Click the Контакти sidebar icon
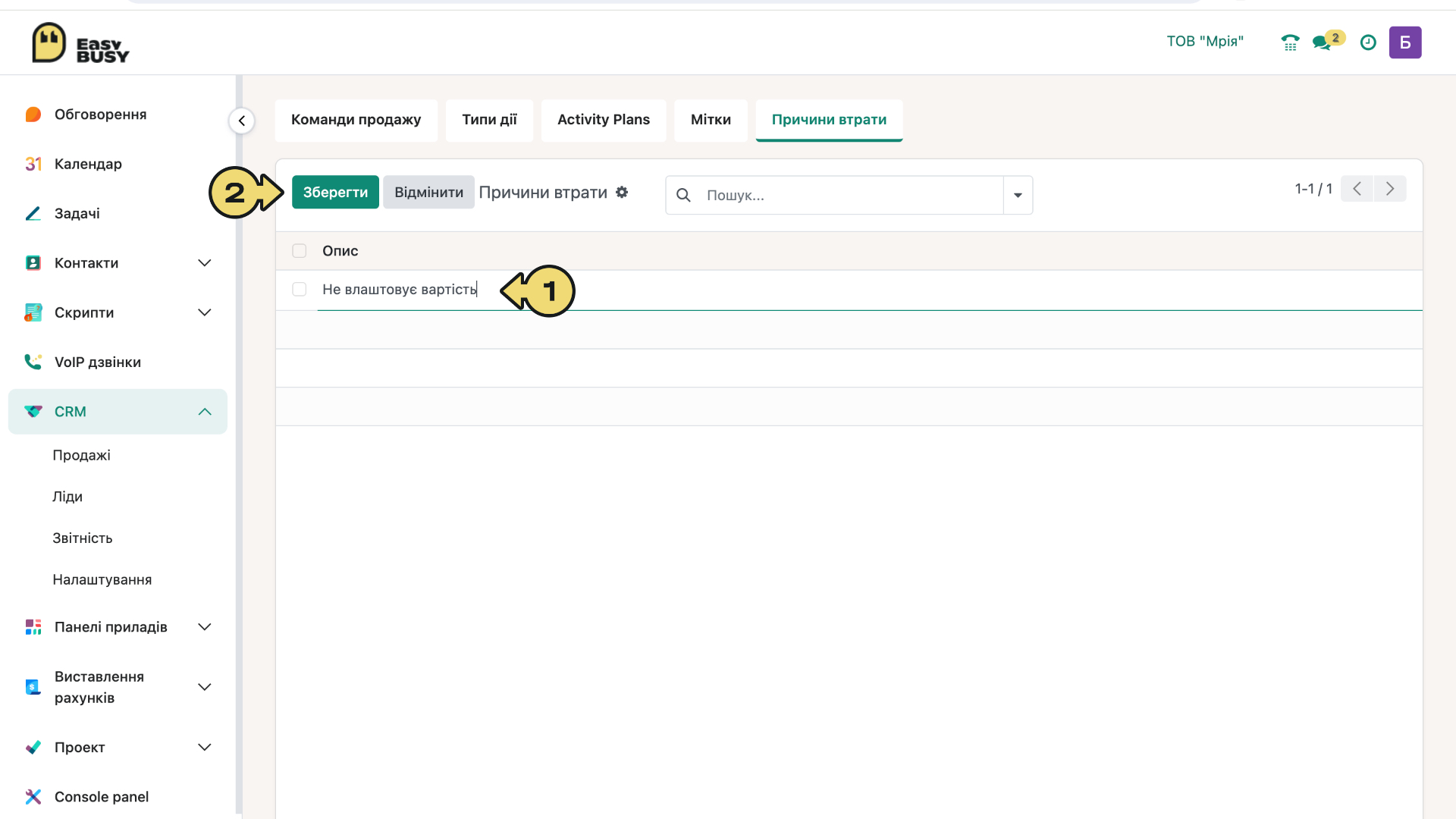Image resolution: width=1456 pixels, height=819 pixels. coord(33,263)
